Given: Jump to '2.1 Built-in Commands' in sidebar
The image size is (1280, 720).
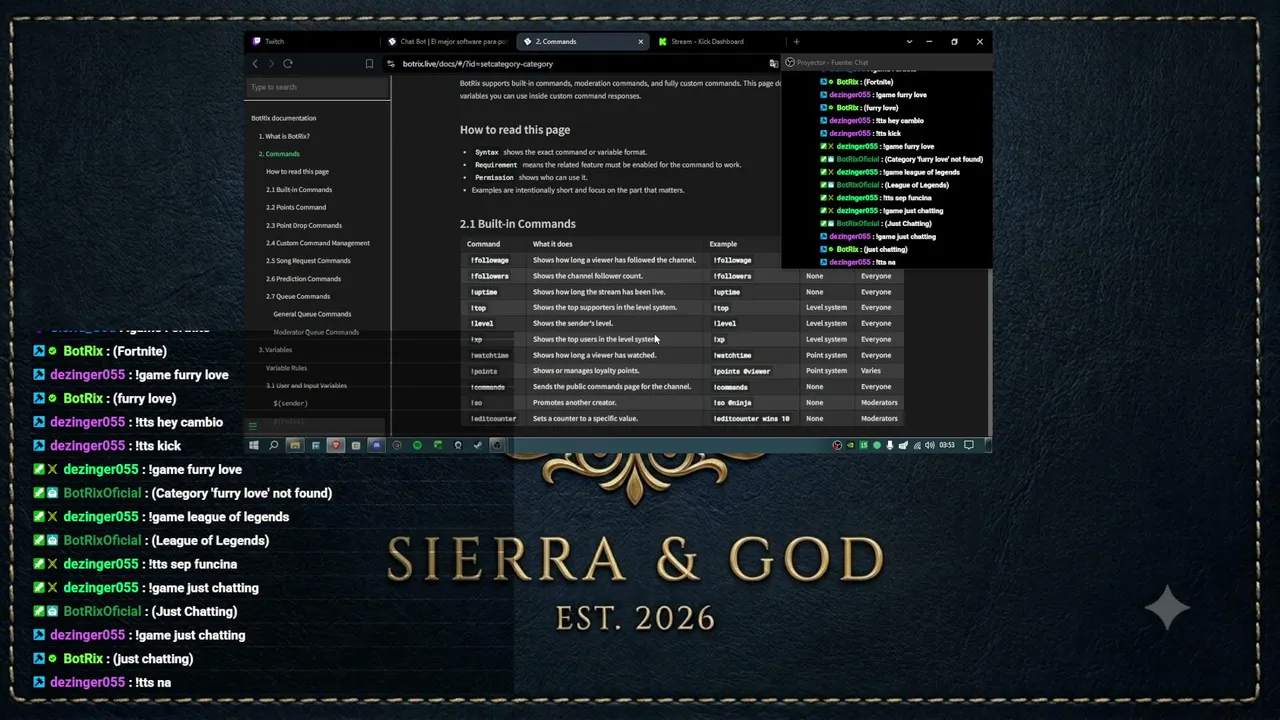Looking at the screenshot, I should pyautogui.click(x=299, y=190).
